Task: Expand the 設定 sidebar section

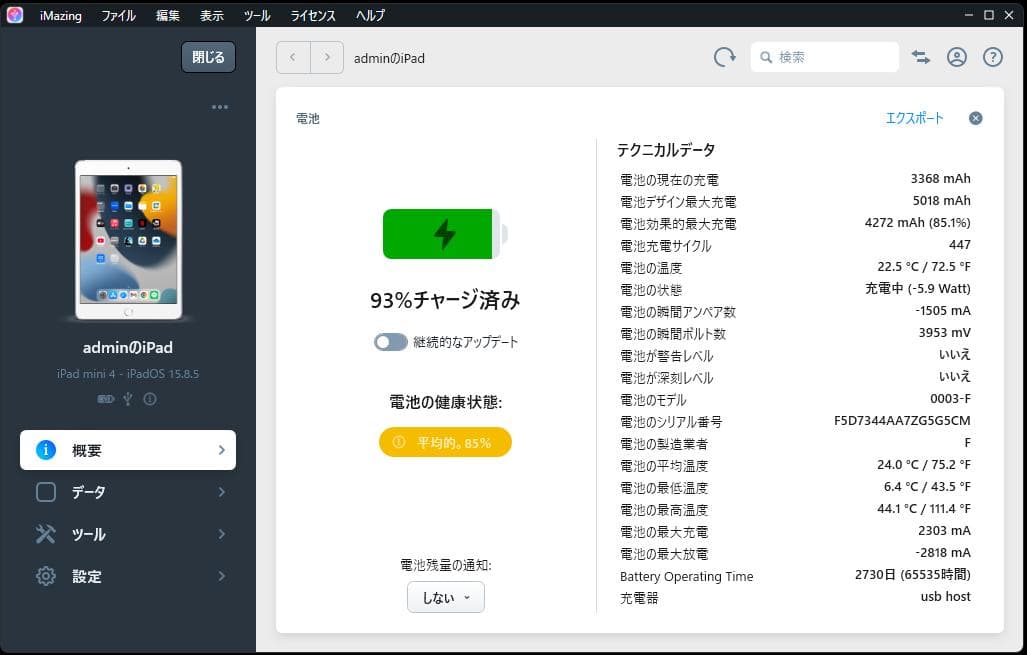Action: 128,576
